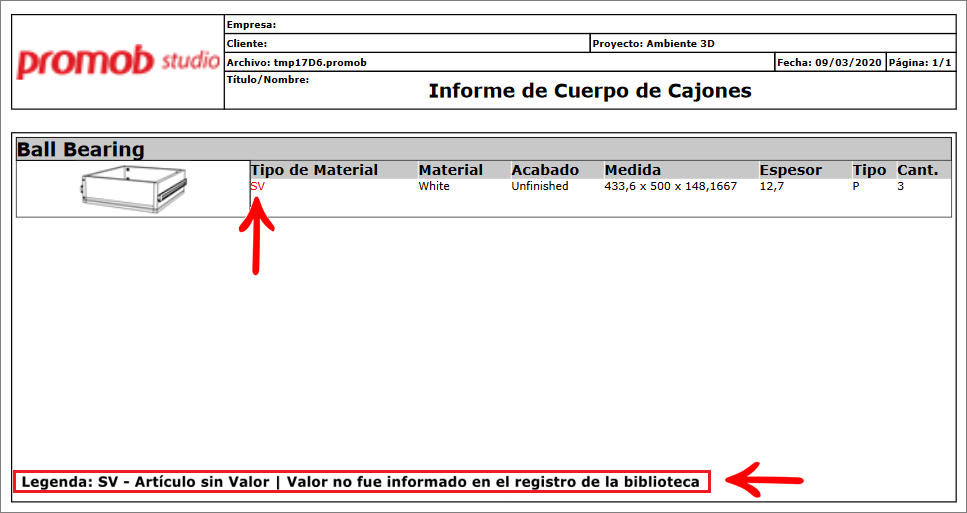Click the 433,6 x 500 x 148,1667 measurement
Image resolution: width=967 pixels, height=513 pixels.
(x=670, y=186)
